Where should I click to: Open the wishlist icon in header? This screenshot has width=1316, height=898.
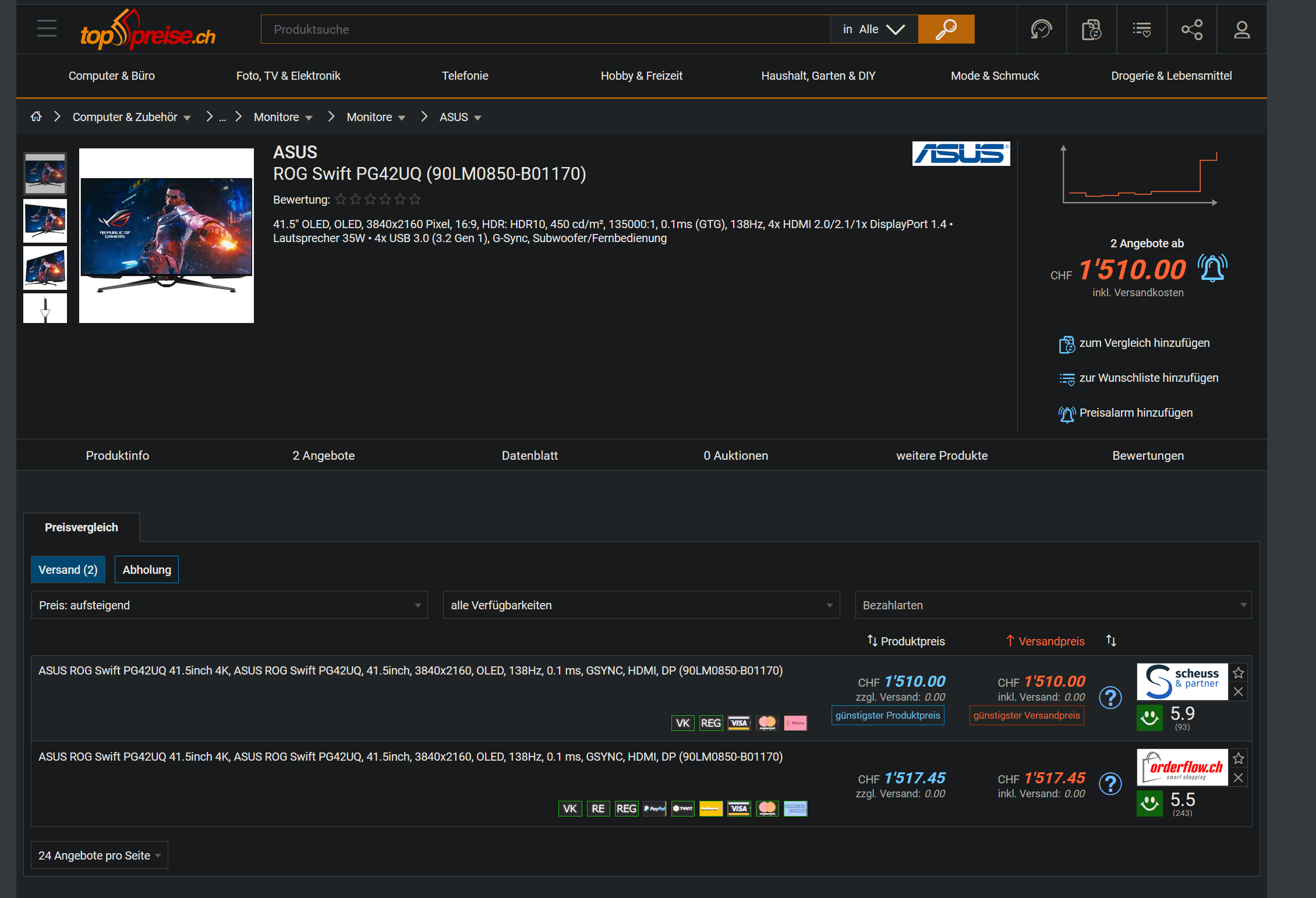coord(1141,29)
